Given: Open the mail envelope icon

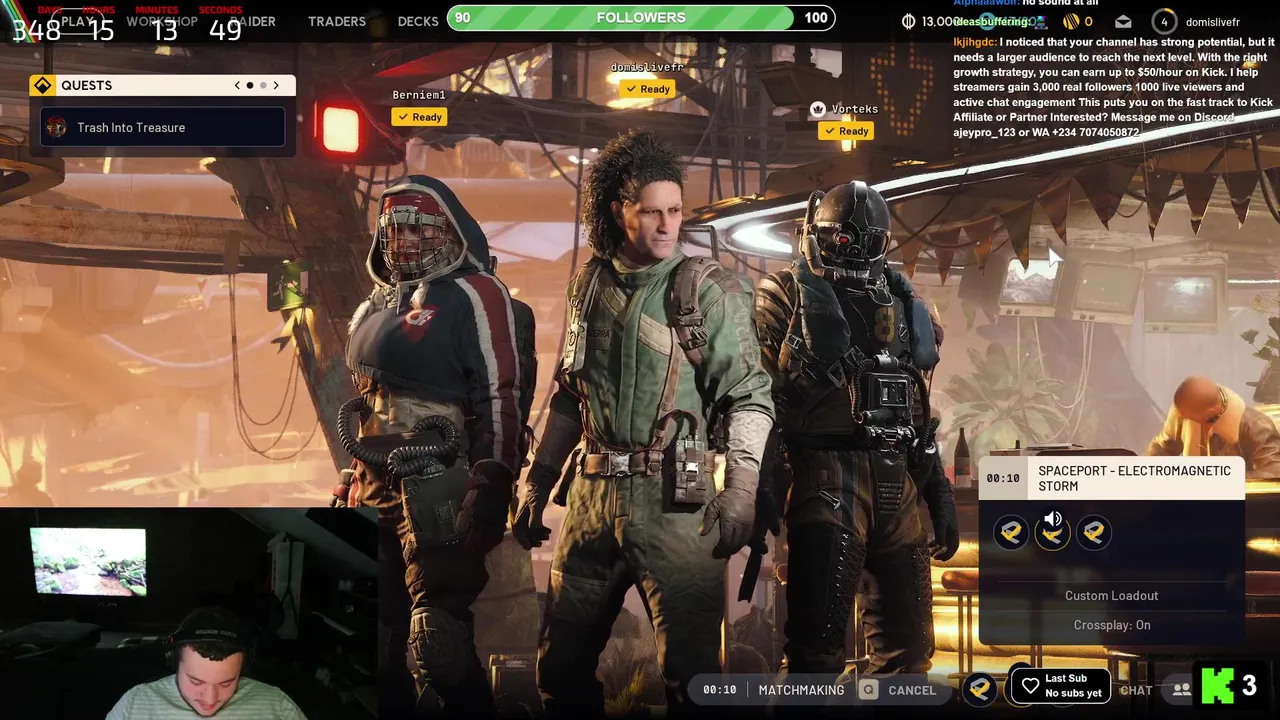Looking at the screenshot, I should pyautogui.click(x=1123, y=21).
